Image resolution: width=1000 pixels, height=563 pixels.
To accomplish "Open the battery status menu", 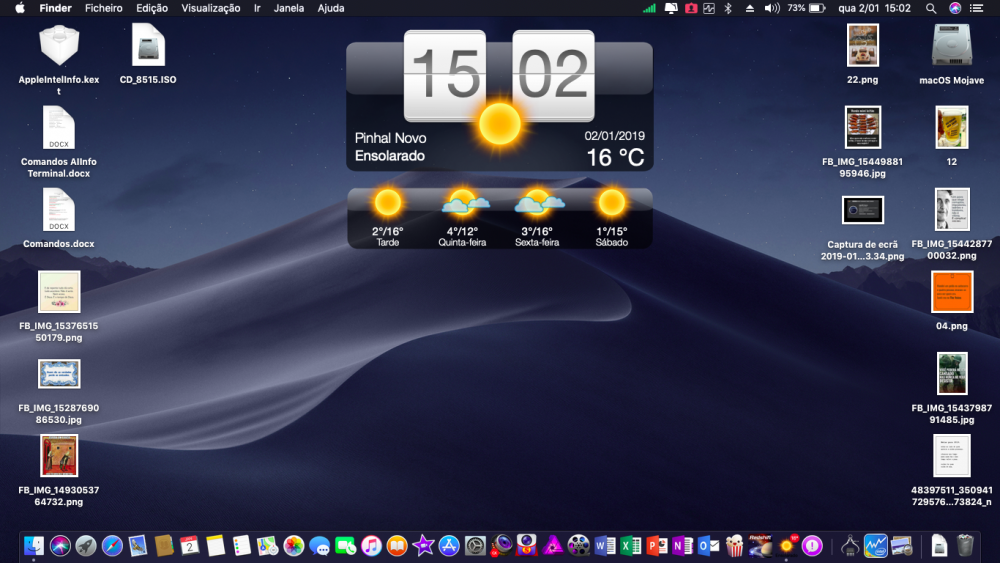I will pos(816,8).
